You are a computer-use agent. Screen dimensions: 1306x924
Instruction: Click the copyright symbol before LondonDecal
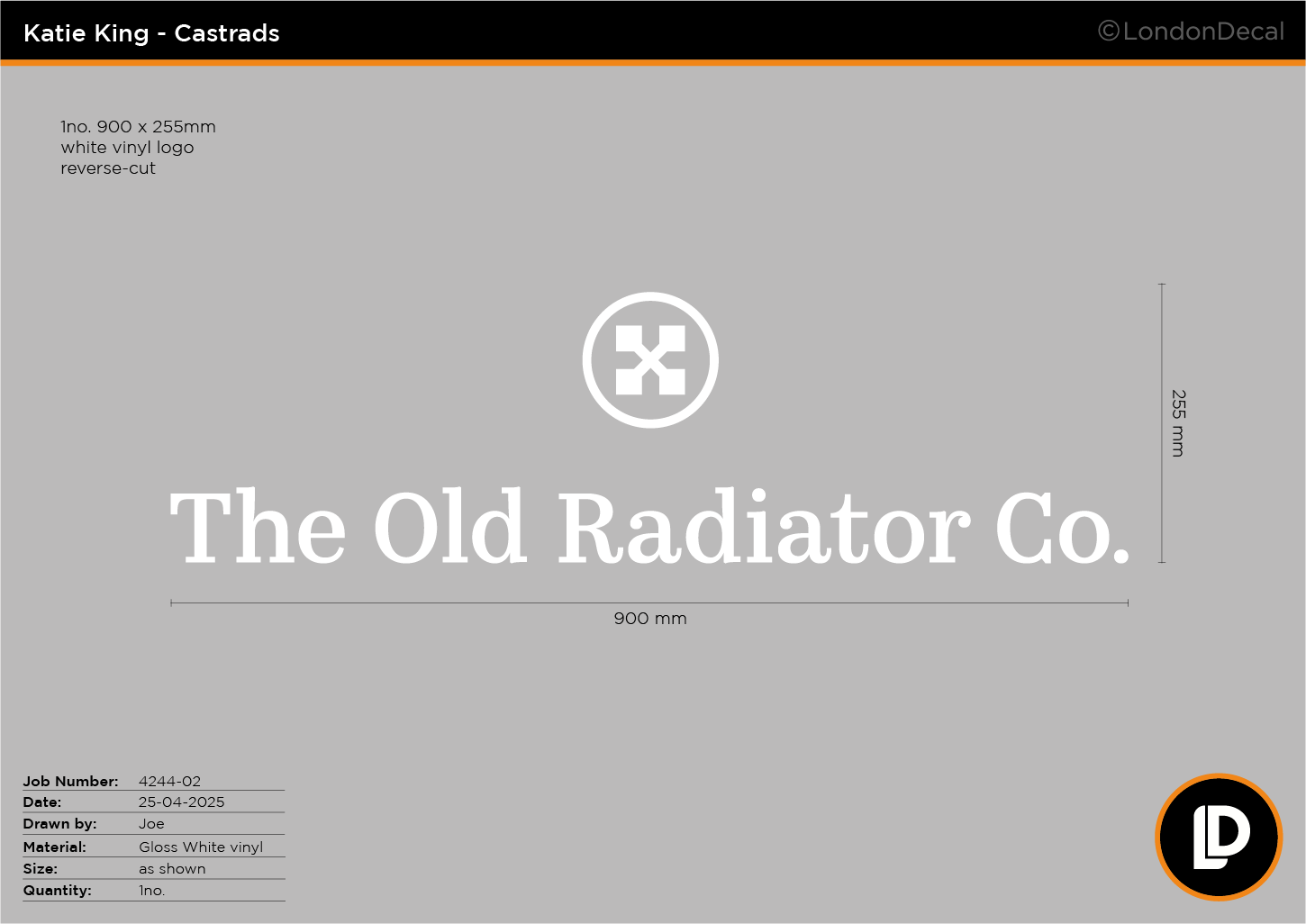(1108, 32)
